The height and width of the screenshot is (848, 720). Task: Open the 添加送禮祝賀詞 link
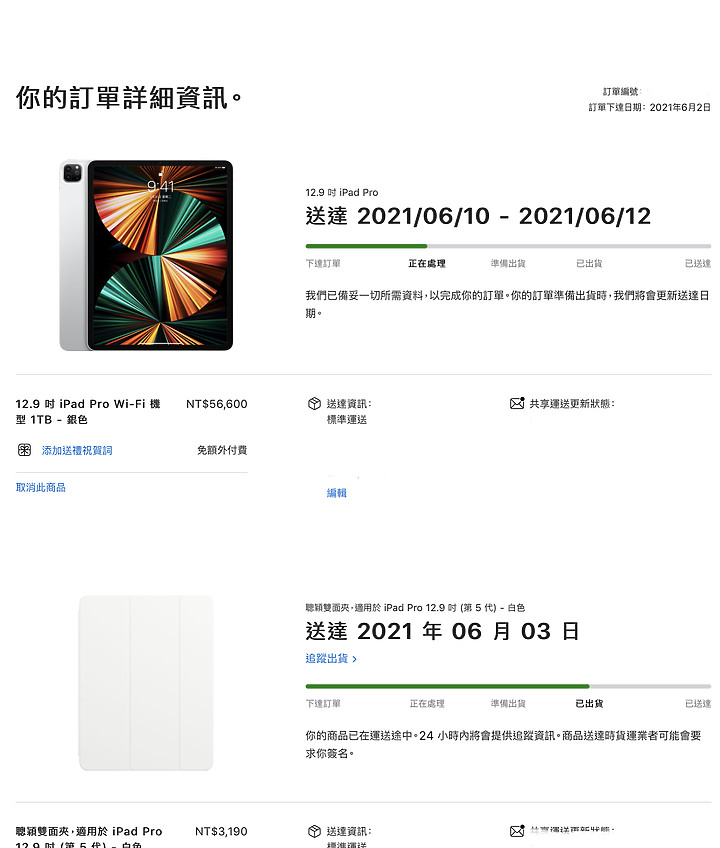click(x=77, y=450)
